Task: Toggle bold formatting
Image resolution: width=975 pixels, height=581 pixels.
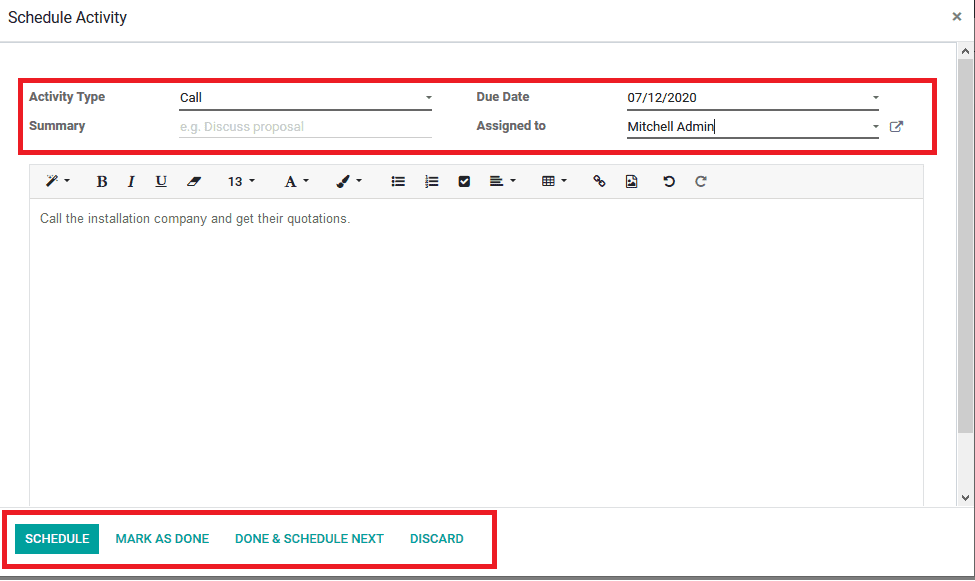Action: 101,181
